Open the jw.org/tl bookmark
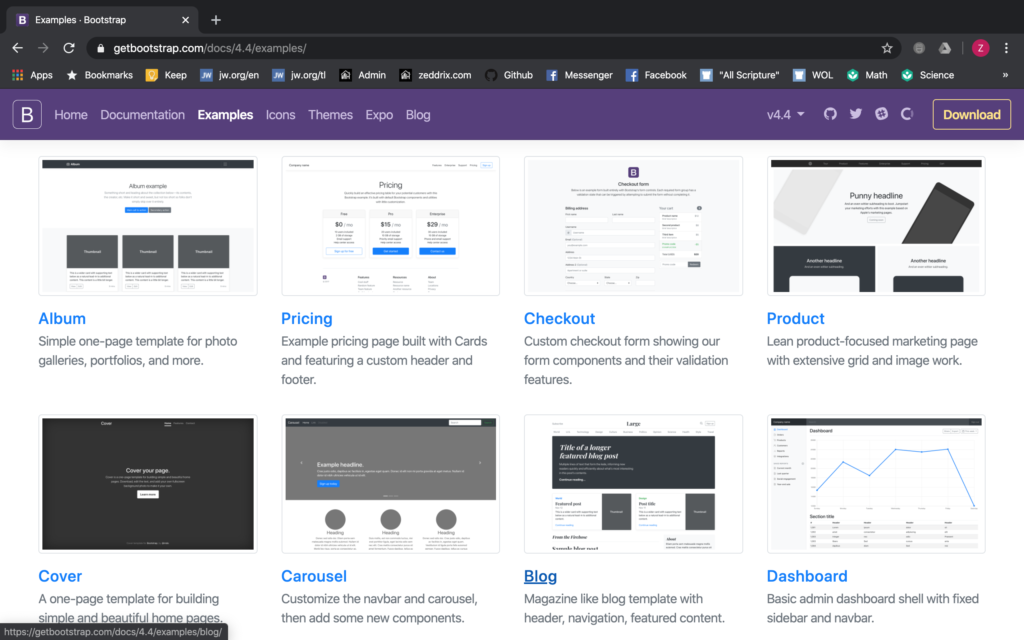Viewport: 1024px width, 640px height. coord(298,75)
